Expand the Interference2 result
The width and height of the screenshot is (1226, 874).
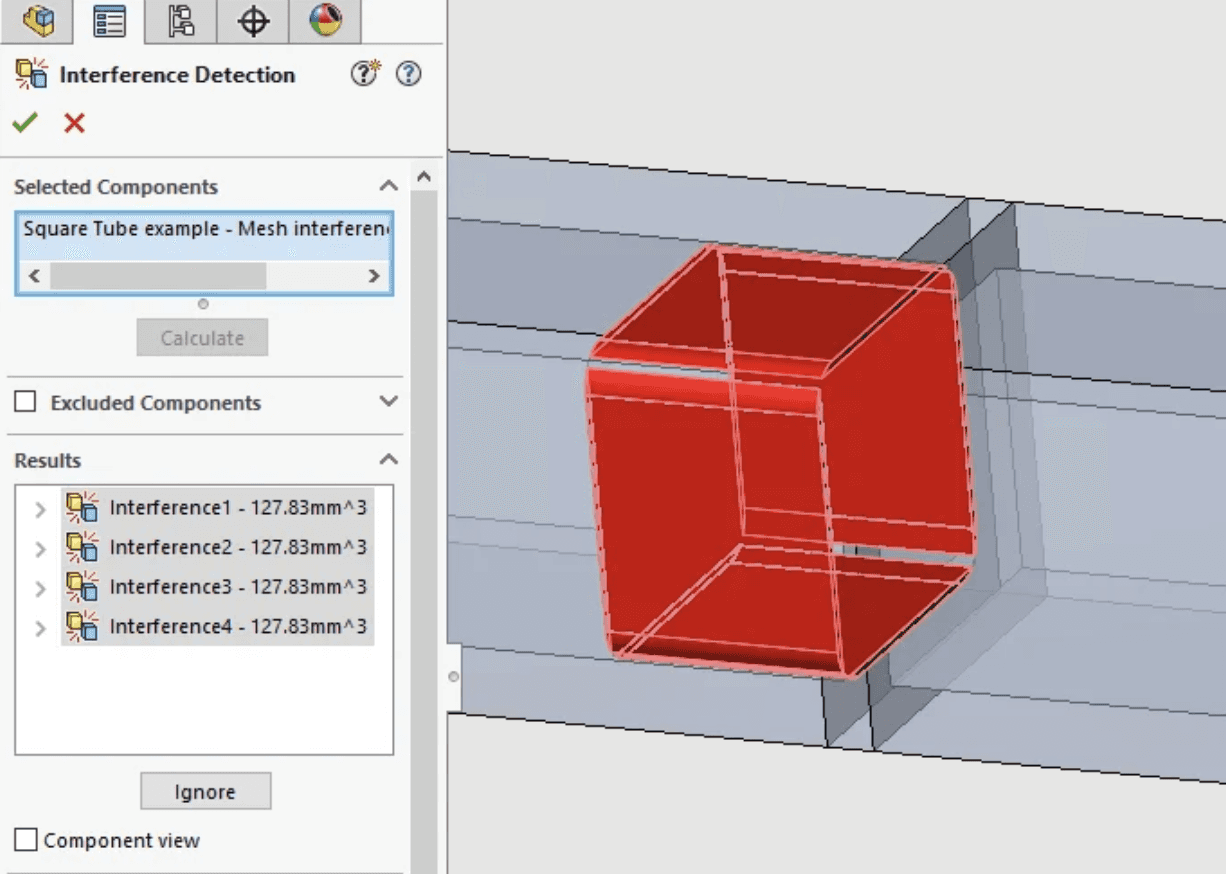[40, 548]
